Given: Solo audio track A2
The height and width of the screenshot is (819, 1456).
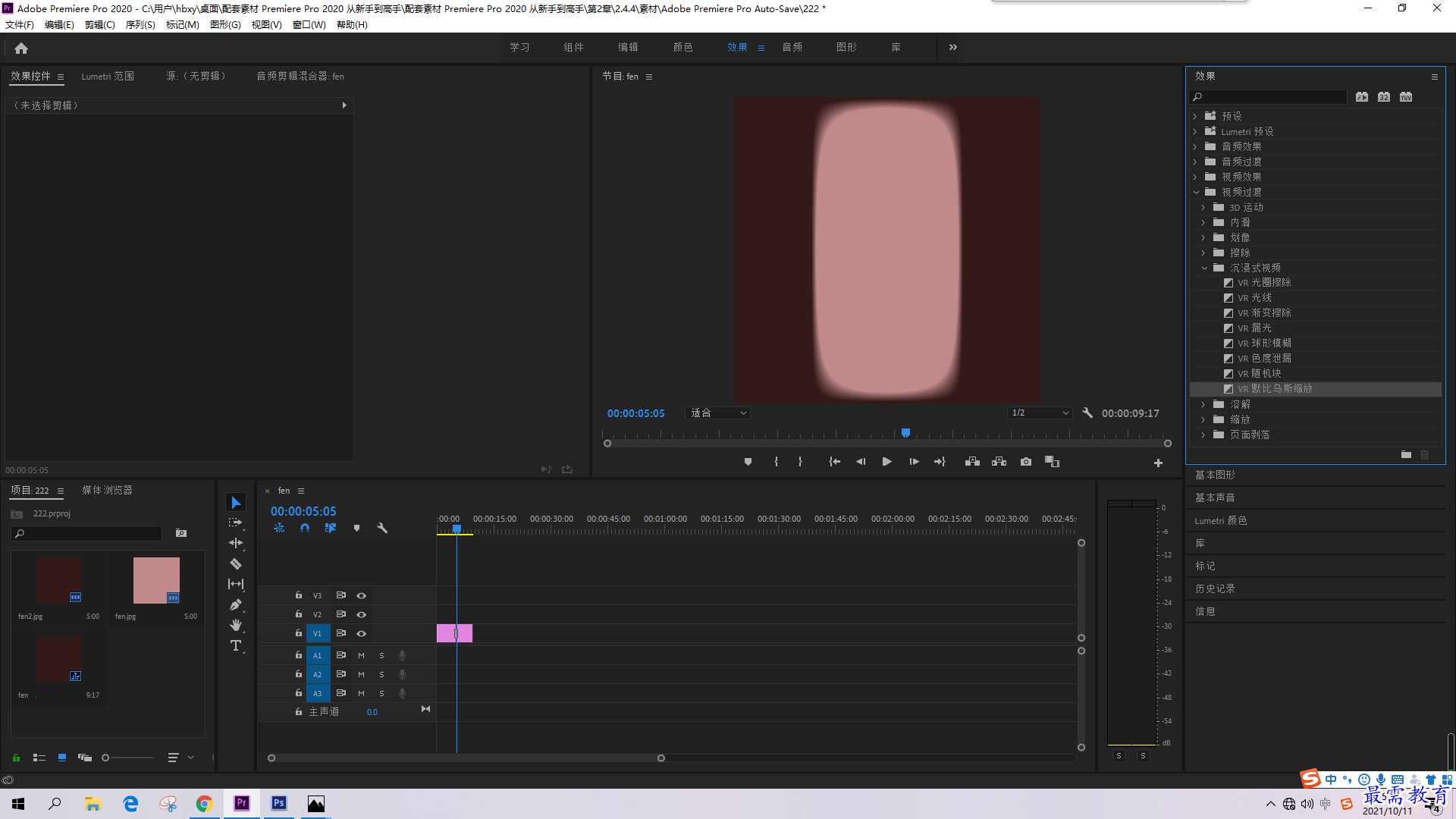Looking at the screenshot, I should [381, 674].
